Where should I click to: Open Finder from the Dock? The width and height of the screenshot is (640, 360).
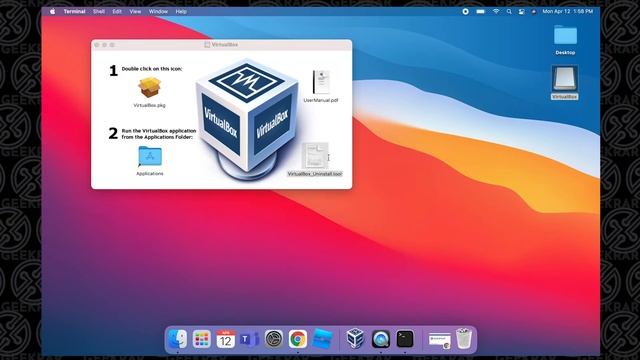pos(178,339)
